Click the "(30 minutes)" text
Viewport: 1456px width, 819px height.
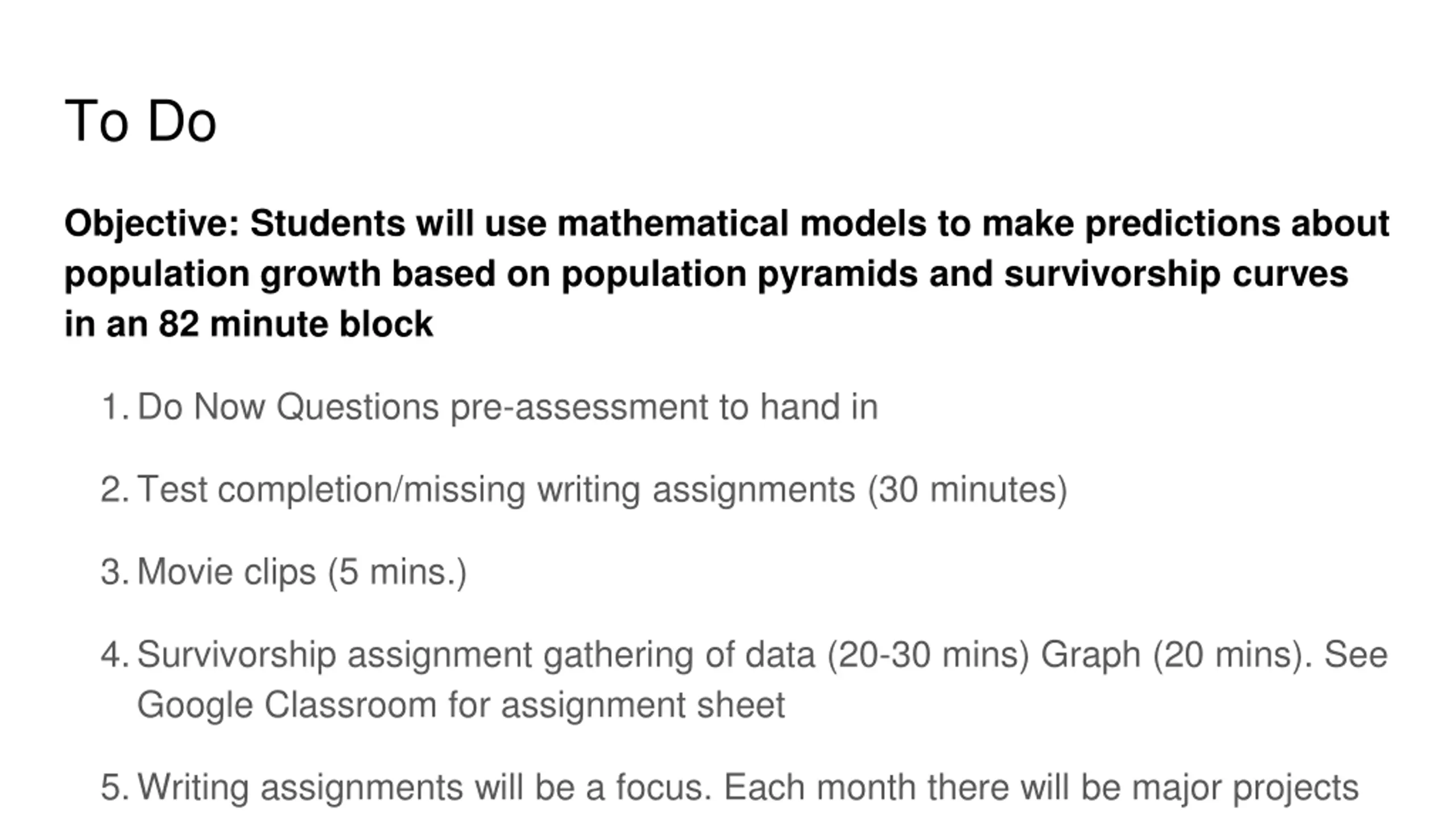(x=967, y=490)
